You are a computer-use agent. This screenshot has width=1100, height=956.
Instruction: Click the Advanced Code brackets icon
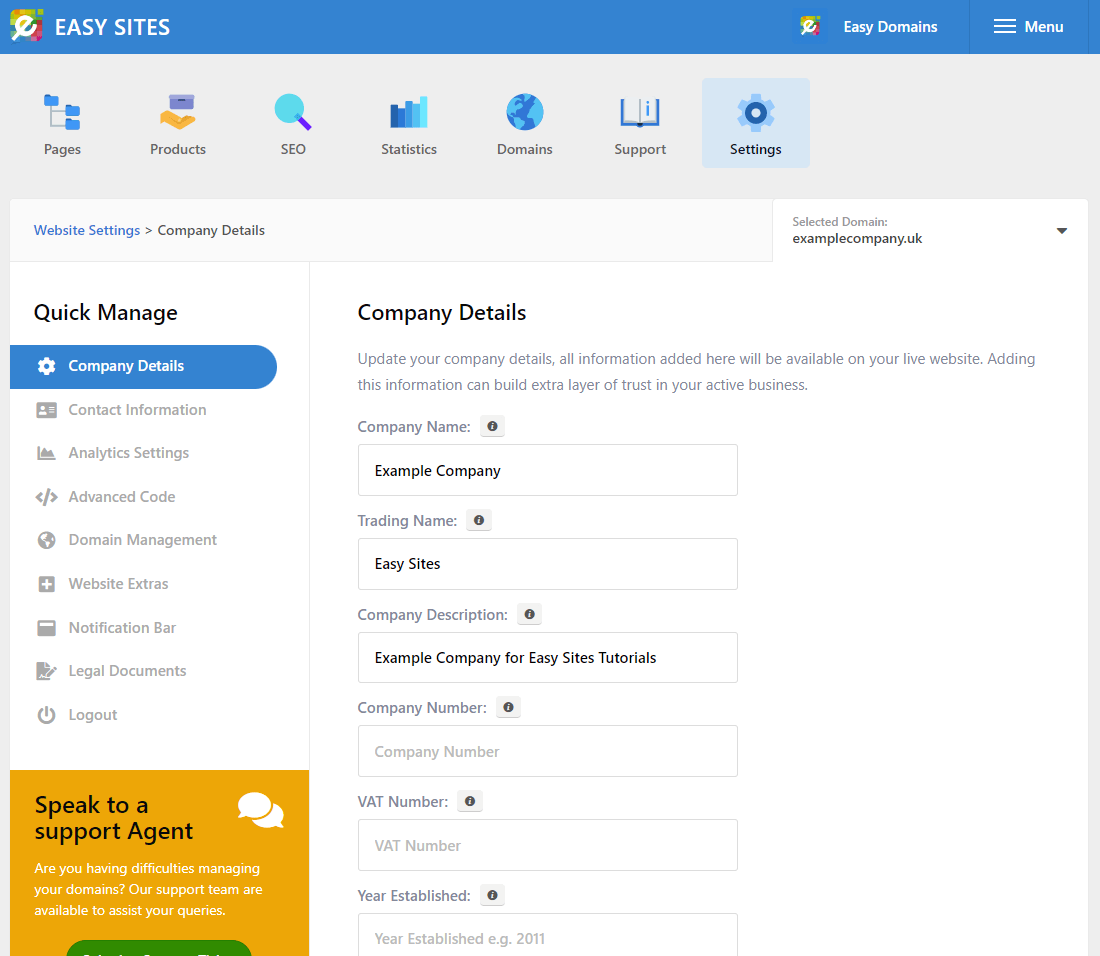coord(46,497)
